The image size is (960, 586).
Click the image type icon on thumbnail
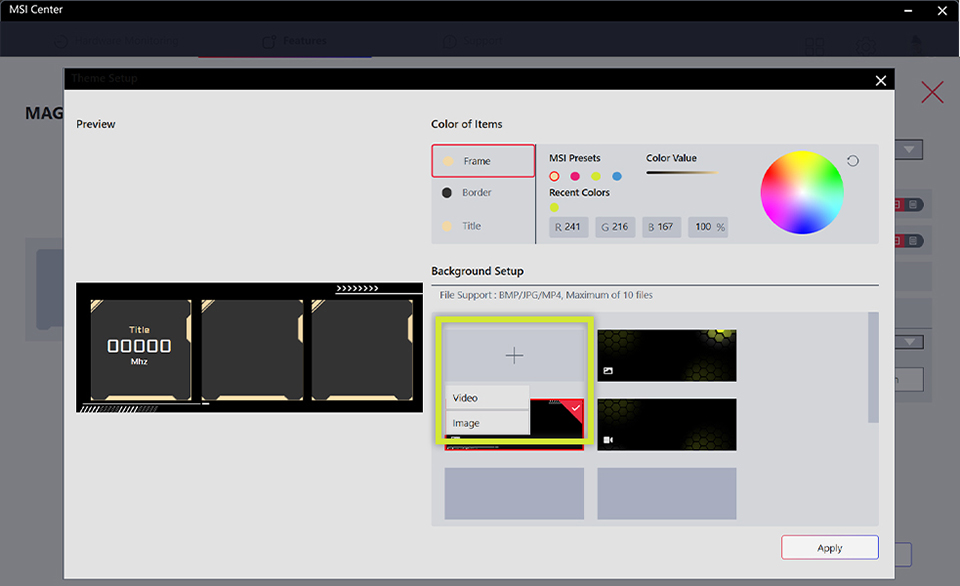(608, 370)
